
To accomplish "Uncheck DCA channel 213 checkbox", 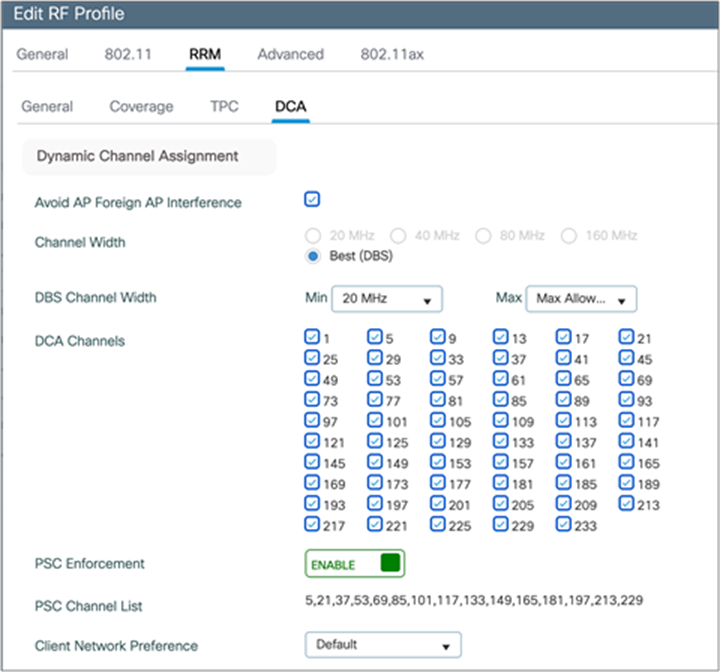I will 627,503.
